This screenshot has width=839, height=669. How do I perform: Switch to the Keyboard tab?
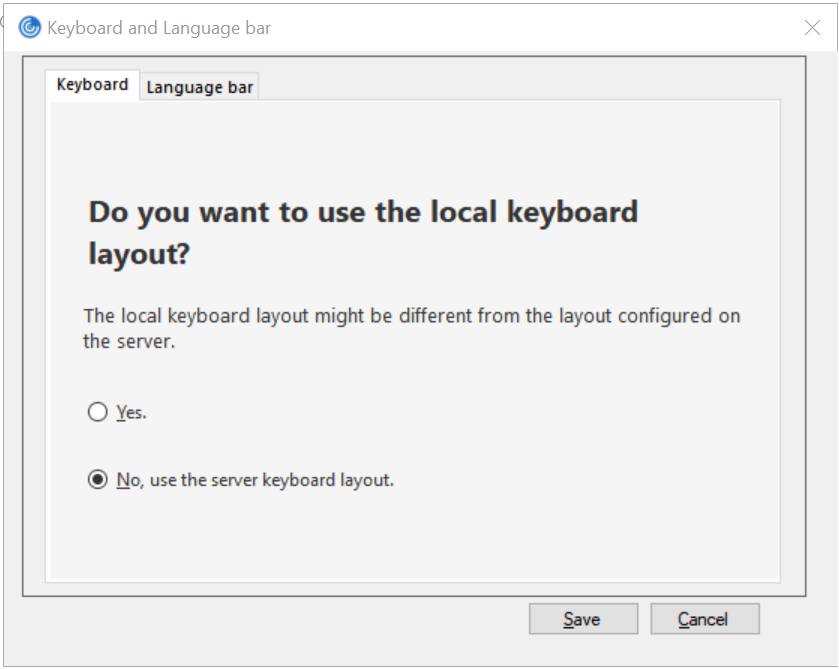point(92,85)
